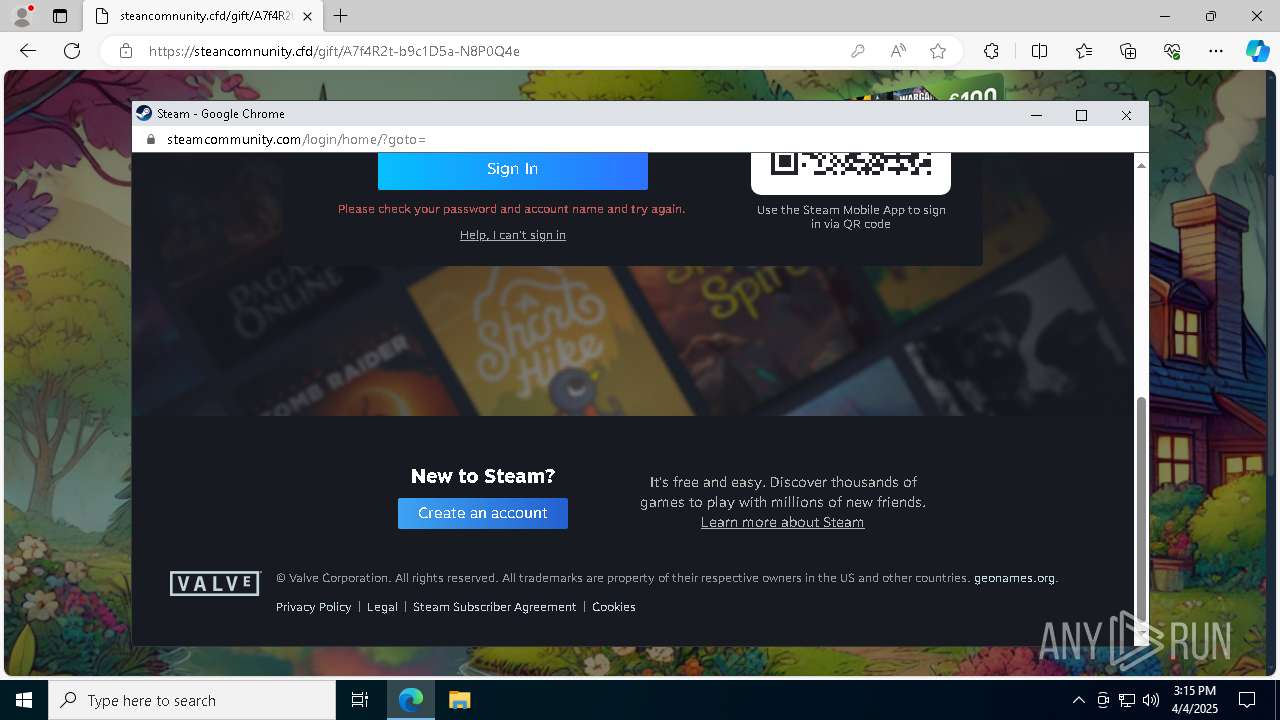Click the Steam logo in the popup title bar
The width and height of the screenshot is (1280, 720).
pyautogui.click(x=144, y=114)
